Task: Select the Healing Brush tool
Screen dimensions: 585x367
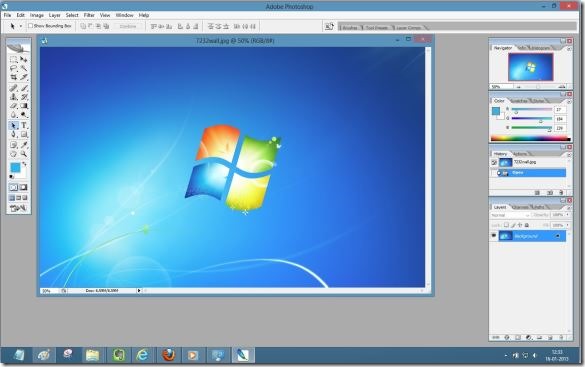Action: point(13,88)
